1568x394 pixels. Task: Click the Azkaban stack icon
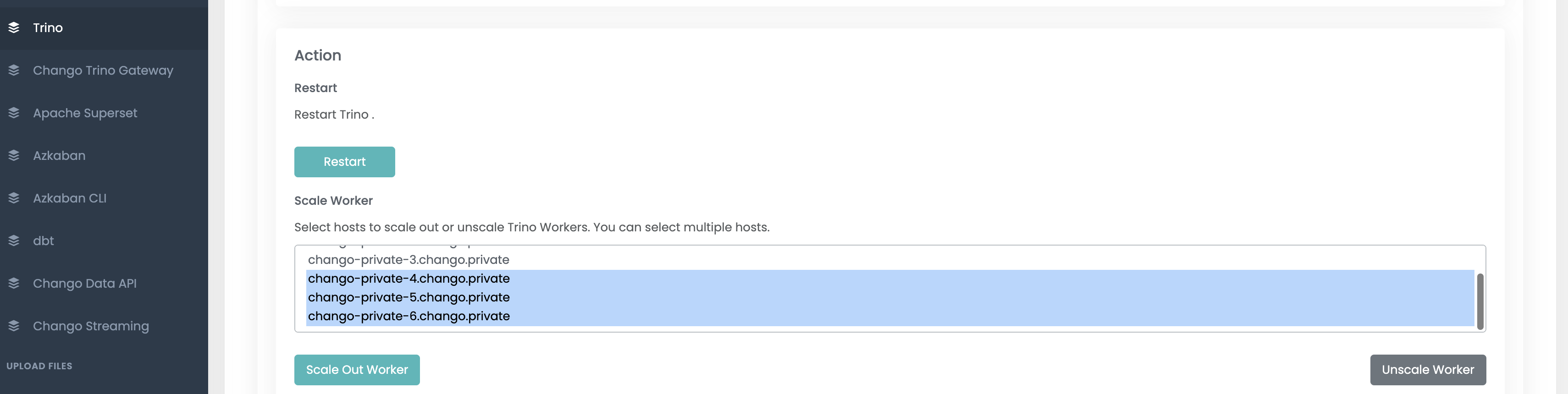click(x=14, y=156)
